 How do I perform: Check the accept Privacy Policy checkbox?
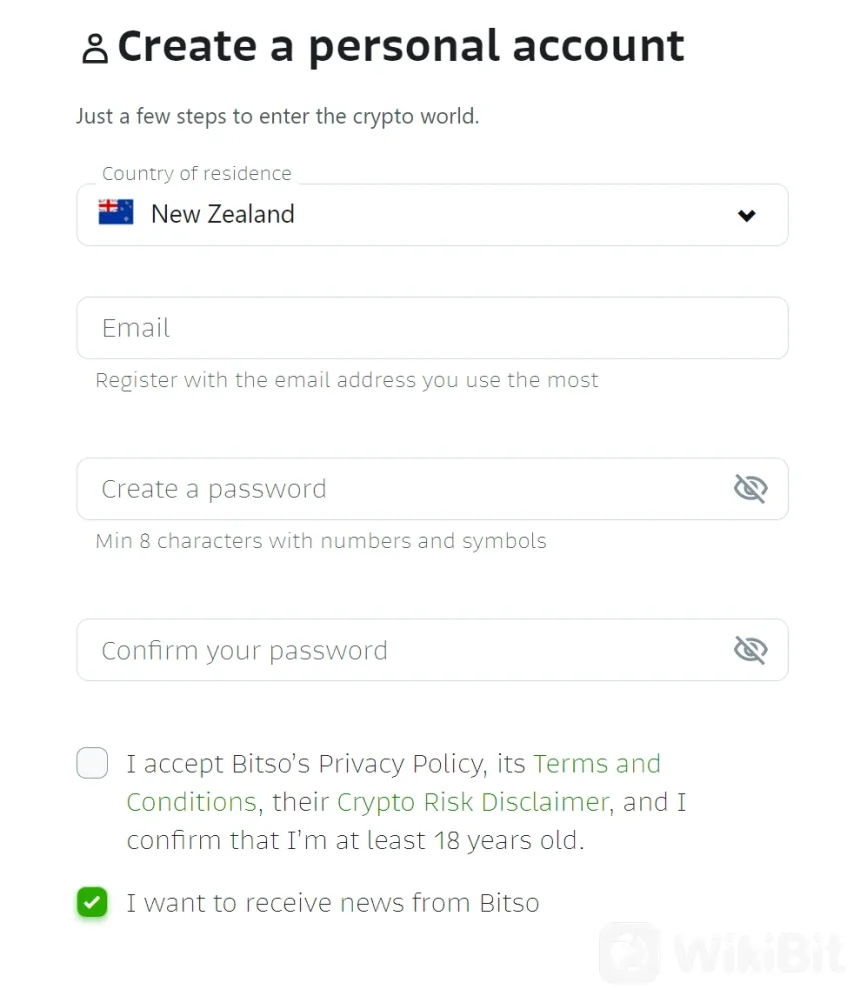click(x=92, y=764)
